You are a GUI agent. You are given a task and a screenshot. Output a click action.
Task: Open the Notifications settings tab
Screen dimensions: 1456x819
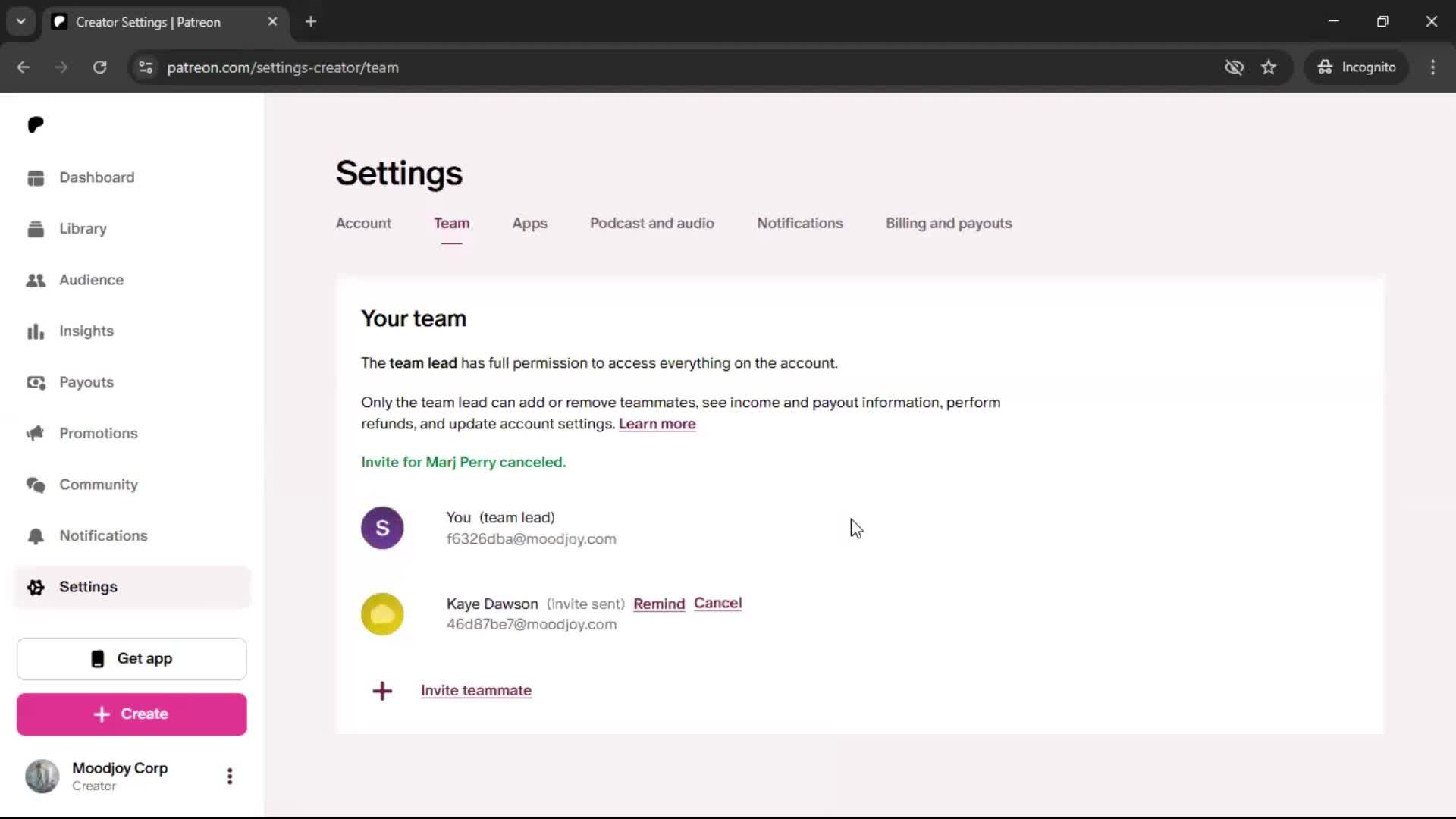[x=800, y=224]
